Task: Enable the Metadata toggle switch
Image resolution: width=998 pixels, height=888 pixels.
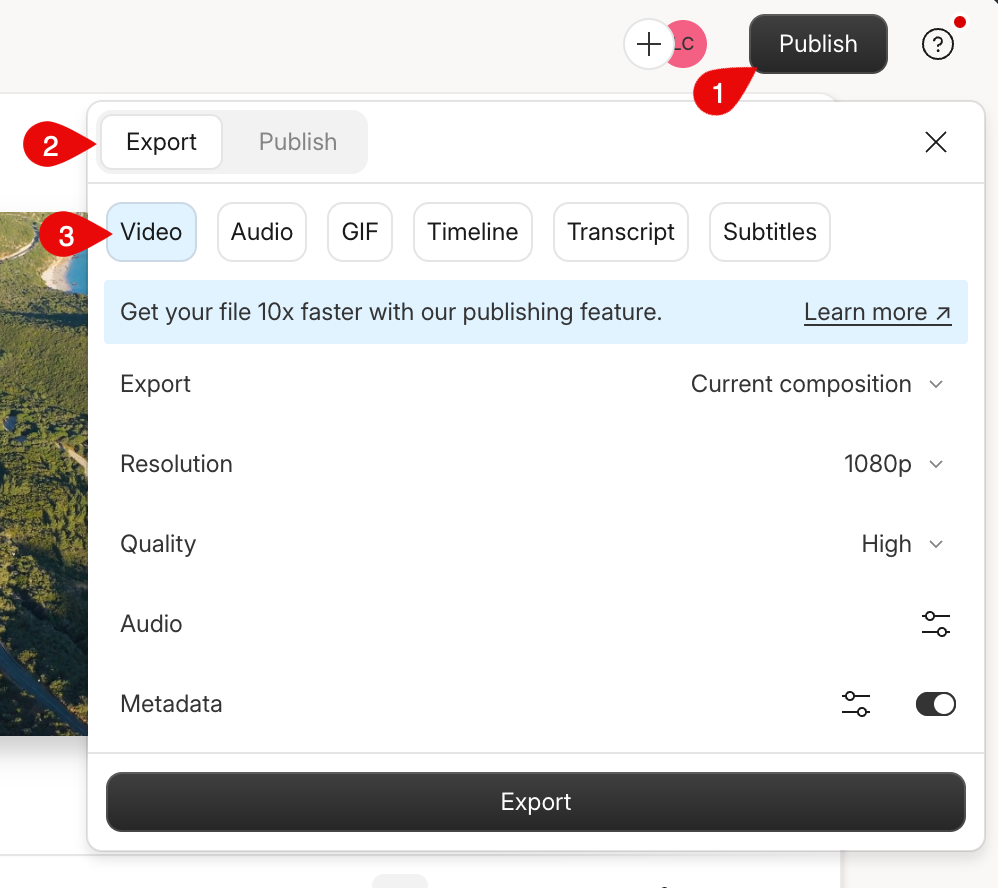Action: click(x=936, y=704)
